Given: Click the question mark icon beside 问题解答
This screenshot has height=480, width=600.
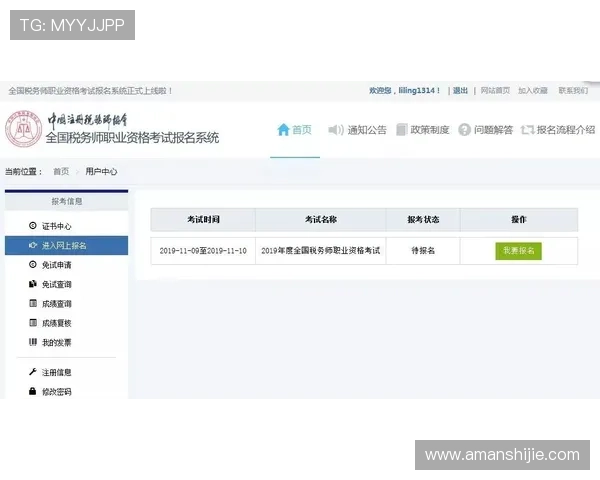Looking at the screenshot, I should pyautogui.click(x=464, y=130).
